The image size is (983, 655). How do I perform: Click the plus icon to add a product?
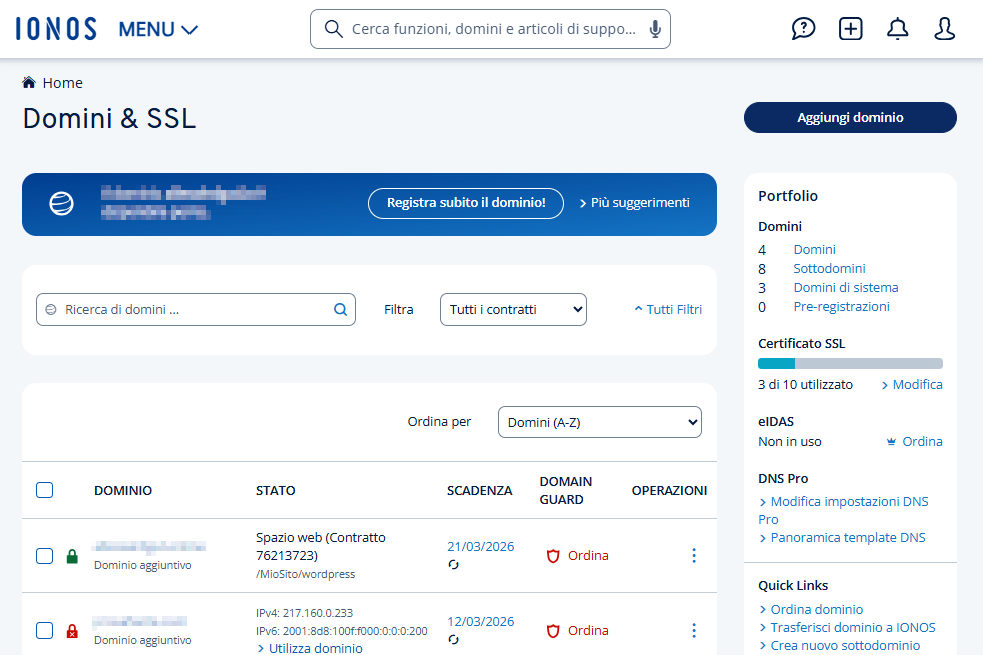[x=850, y=29]
